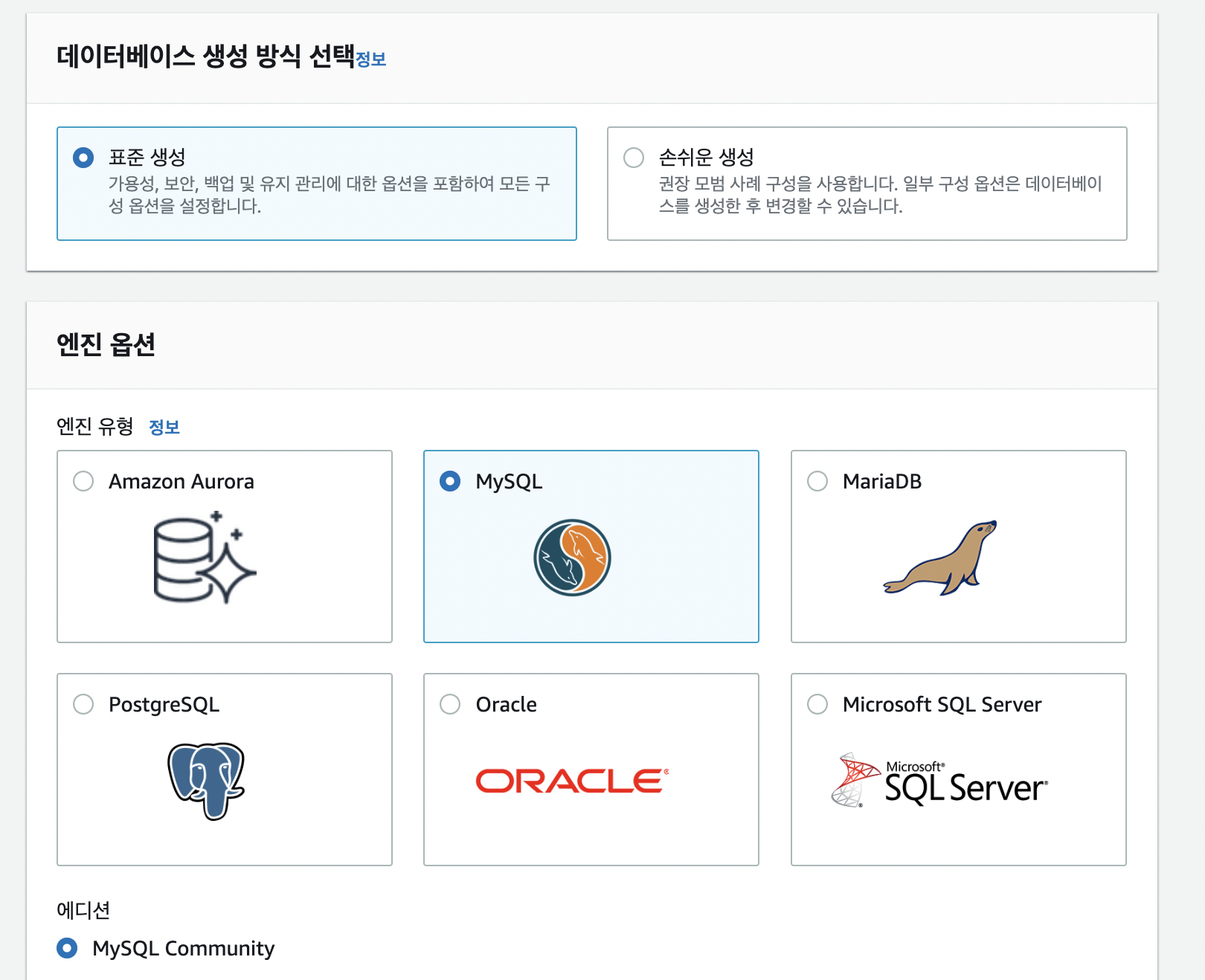Click the 손쉬운 생성 title text

[707, 157]
